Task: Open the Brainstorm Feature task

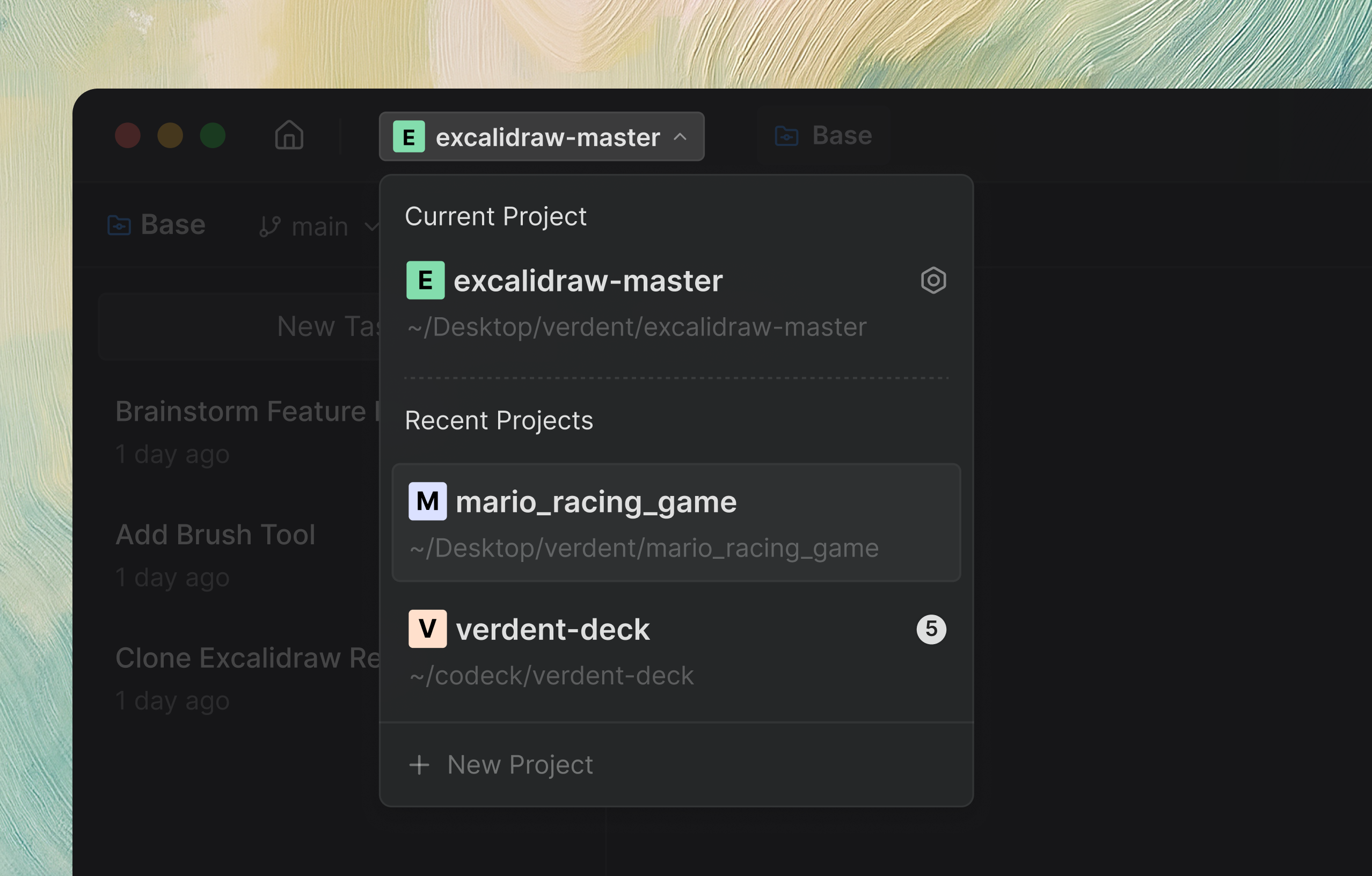Action: pos(248,432)
